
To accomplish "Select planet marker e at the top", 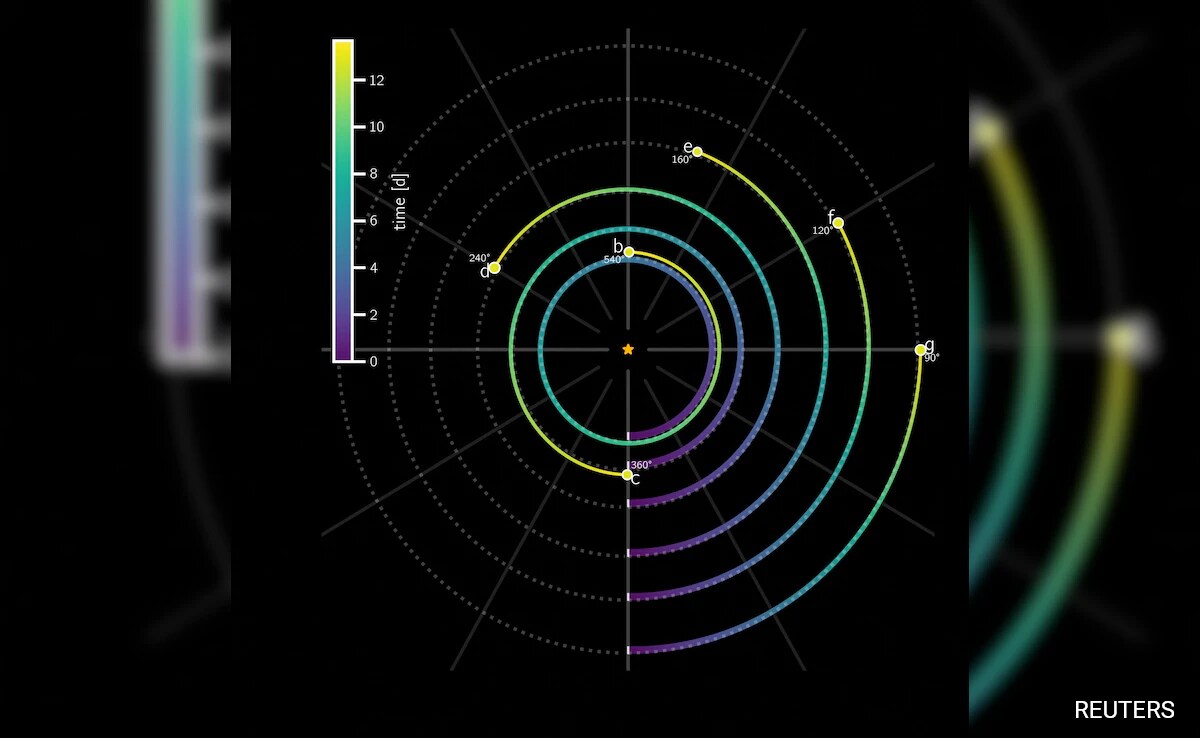I will [x=697, y=150].
